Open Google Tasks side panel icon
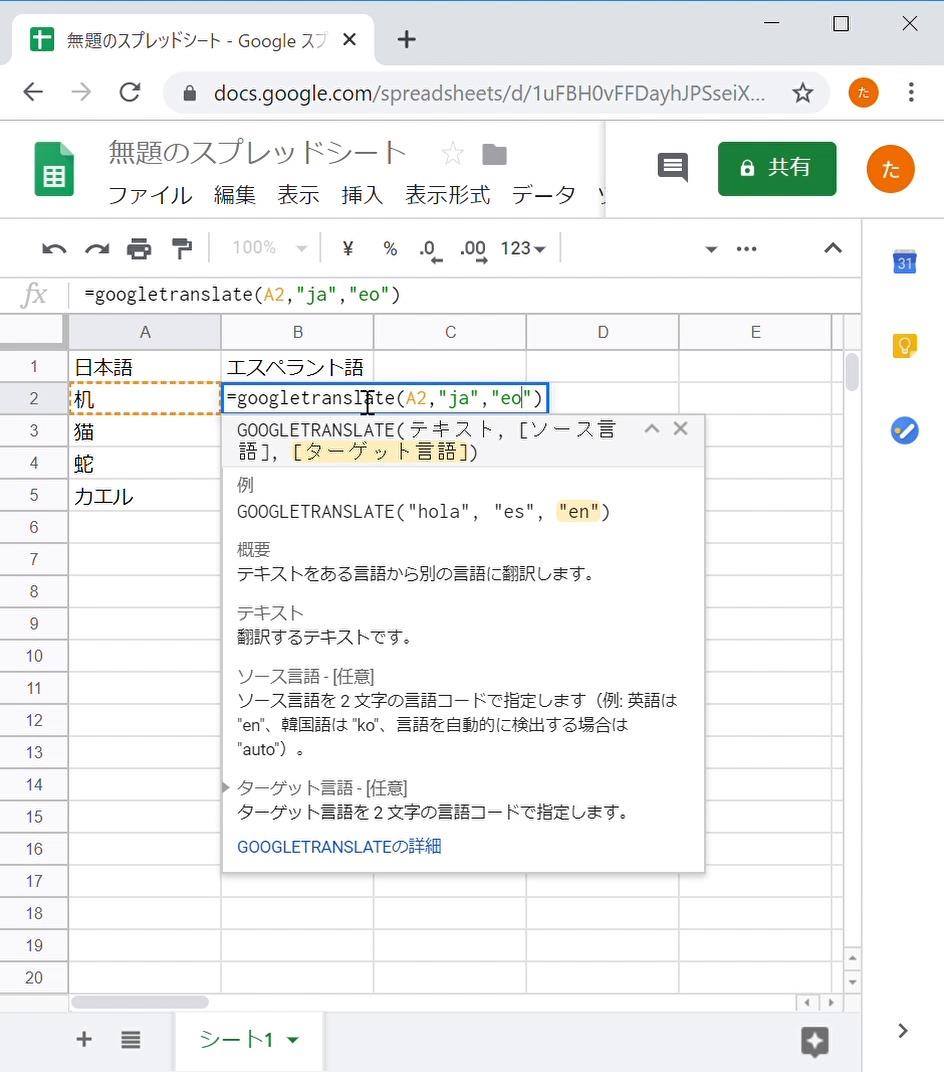 (x=904, y=431)
